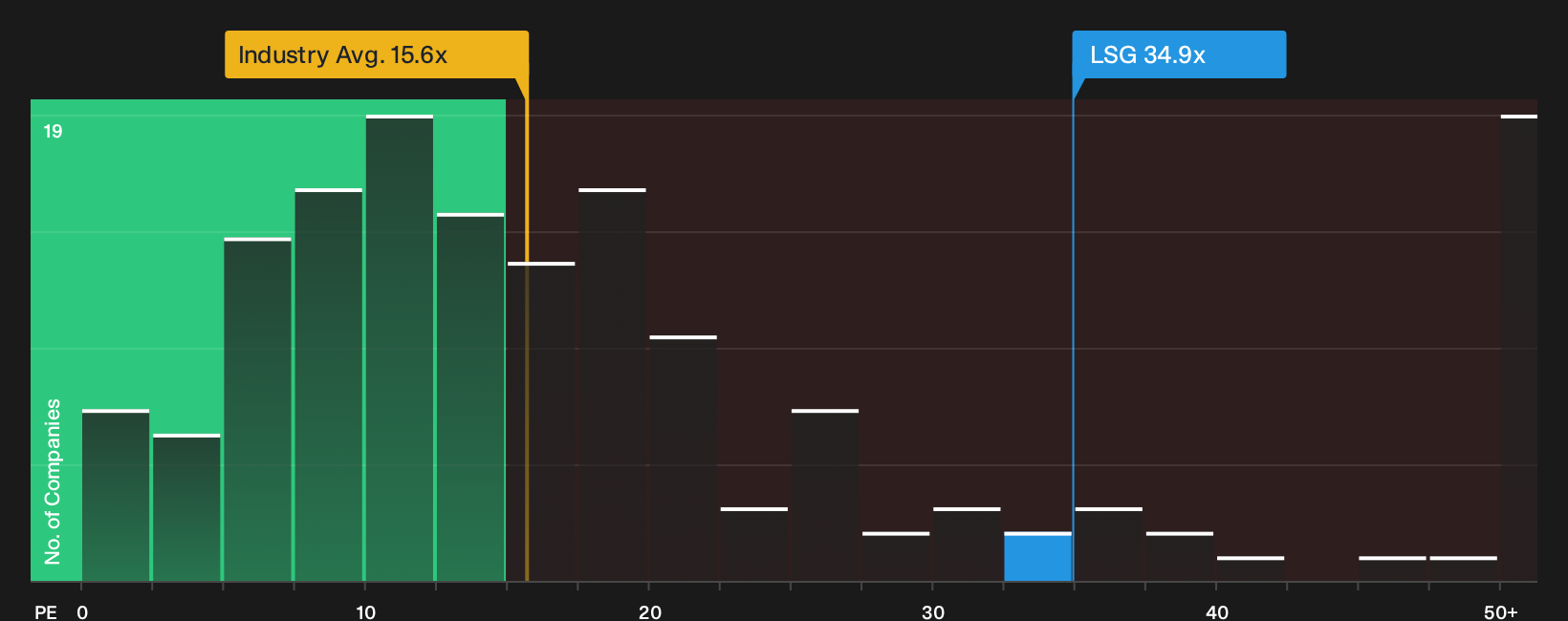Click the PE axis label

point(46,612)
